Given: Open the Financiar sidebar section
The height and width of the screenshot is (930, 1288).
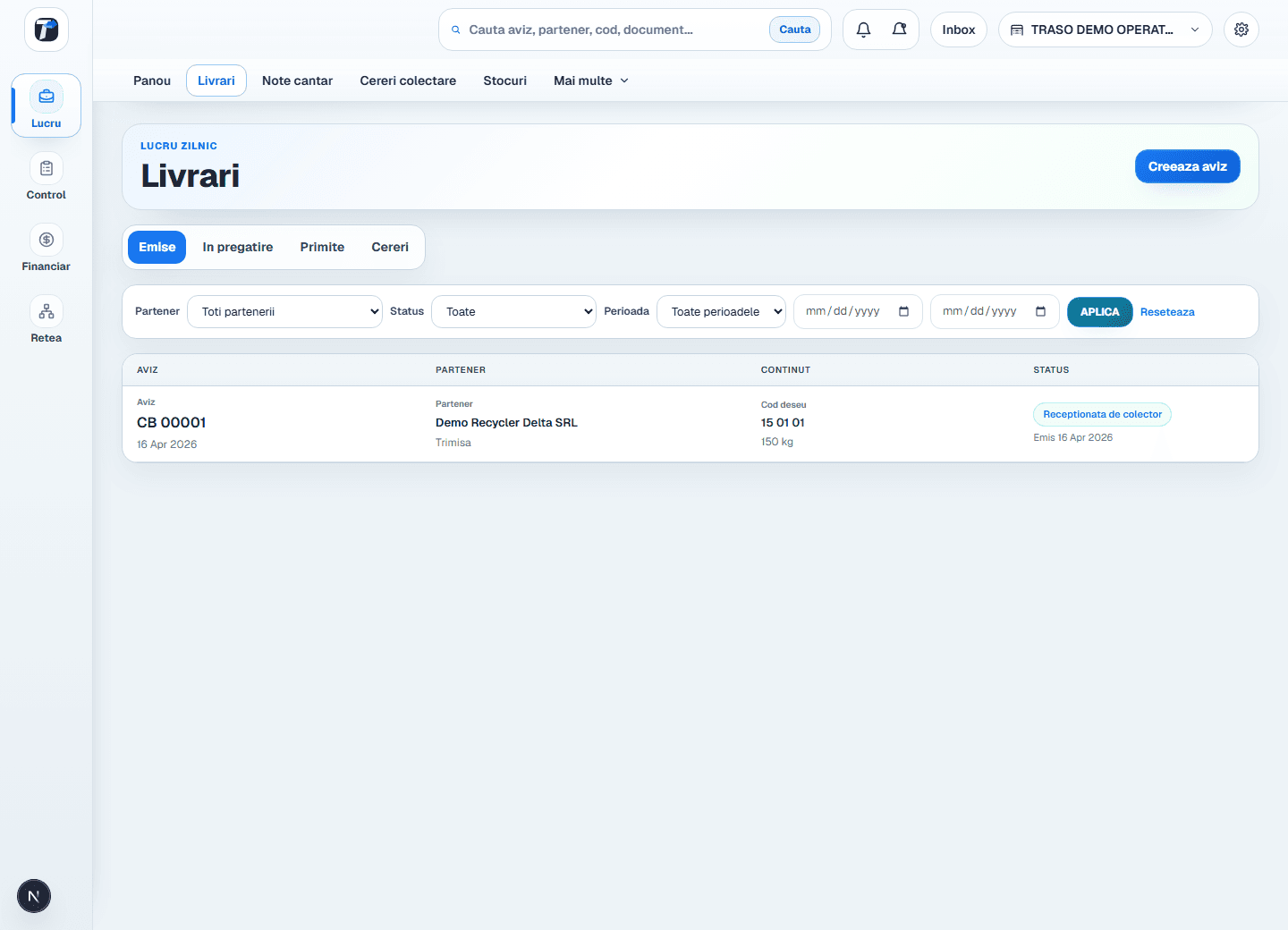Looking at the screenshot, I should pos(47,249).
